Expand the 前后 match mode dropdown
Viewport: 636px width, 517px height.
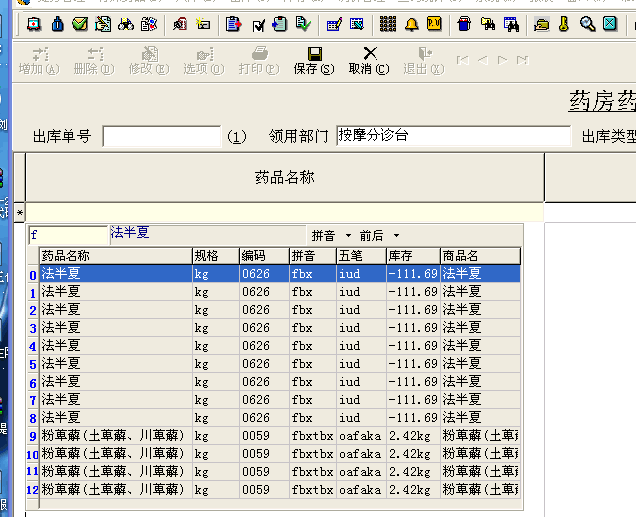point(379,235)
